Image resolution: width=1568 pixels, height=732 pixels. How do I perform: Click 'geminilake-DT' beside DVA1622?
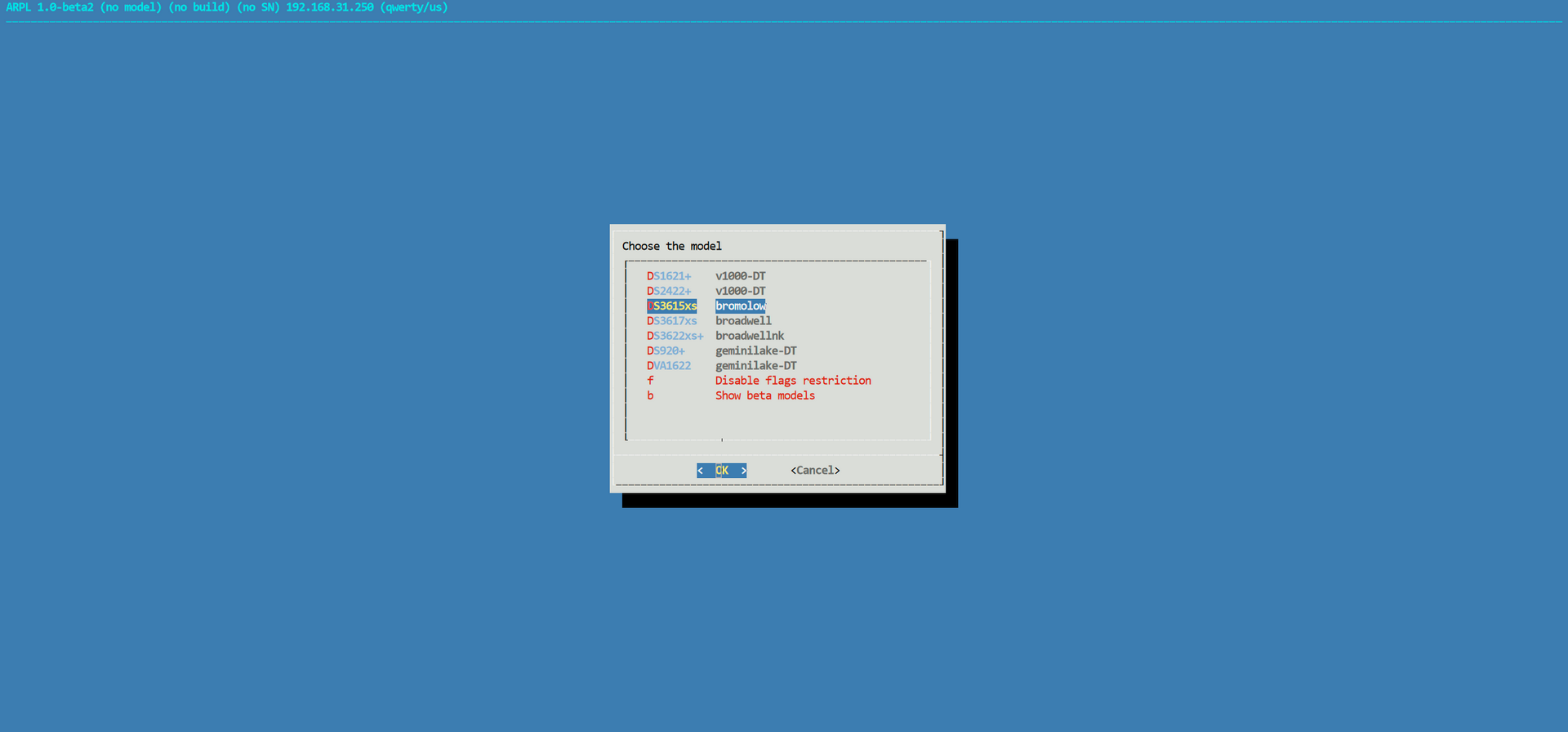[756, 366]
